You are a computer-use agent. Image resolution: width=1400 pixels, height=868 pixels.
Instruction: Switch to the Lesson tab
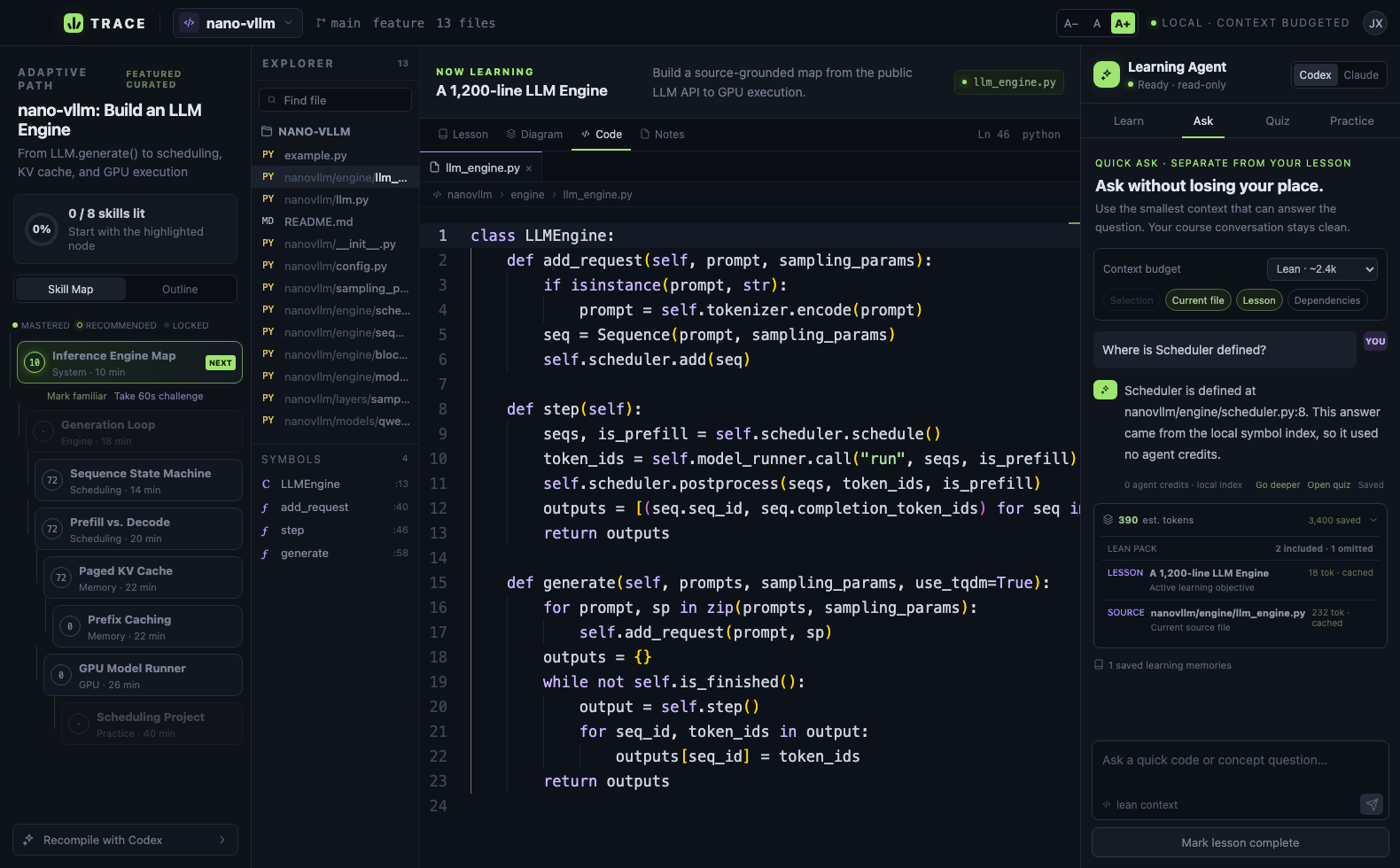pos(463,134)
